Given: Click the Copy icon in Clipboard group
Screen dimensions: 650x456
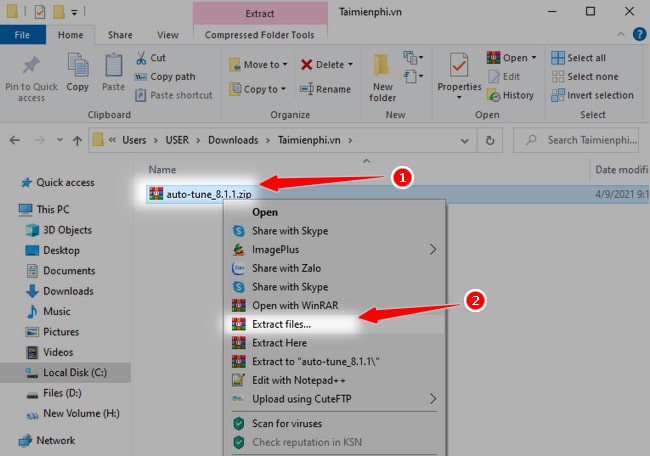Looking at the screenshot, I should [78, 65].
